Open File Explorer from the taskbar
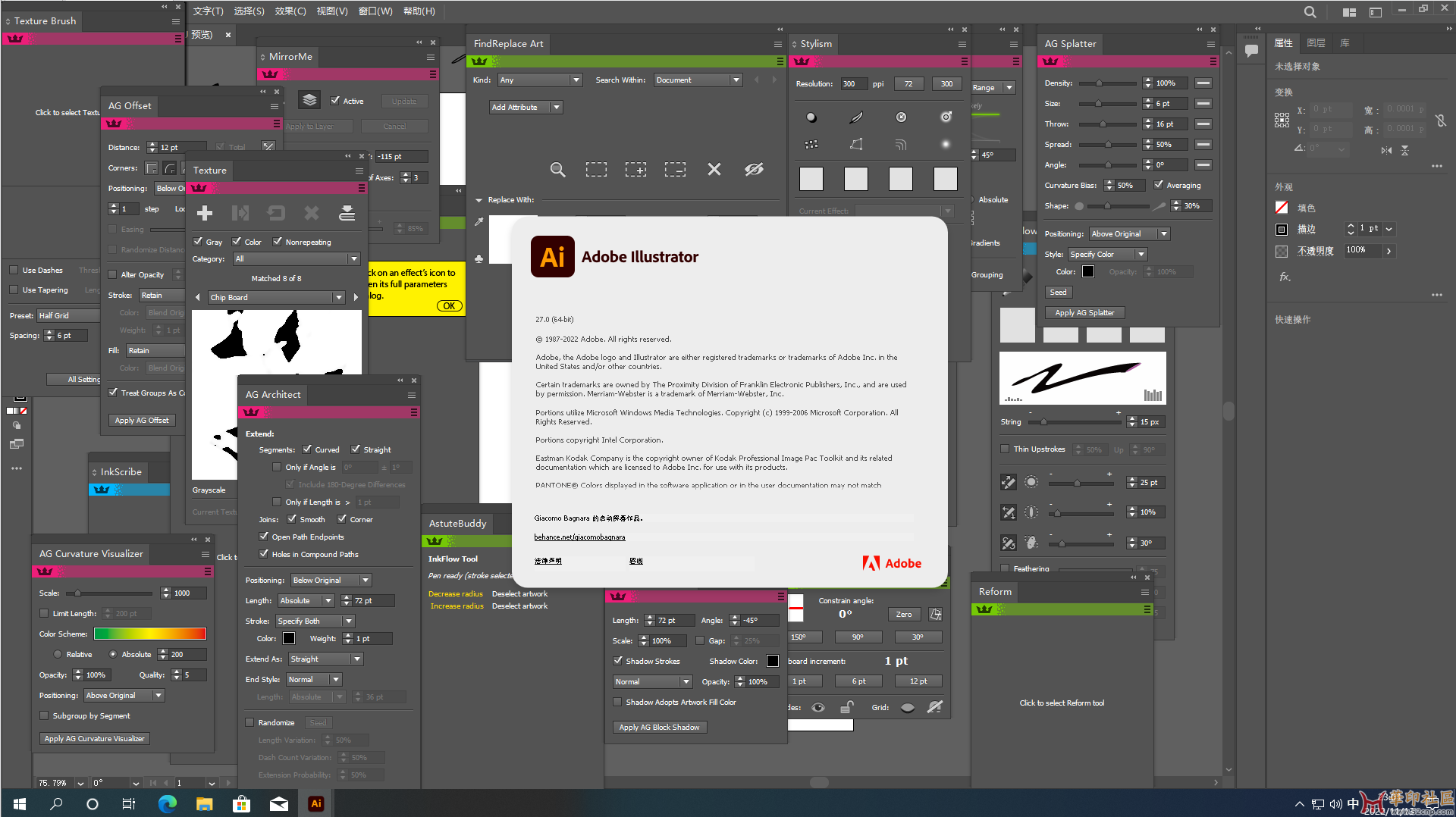Image resolution: width=1456 pixels, height=817 pixels. point(204,803)
